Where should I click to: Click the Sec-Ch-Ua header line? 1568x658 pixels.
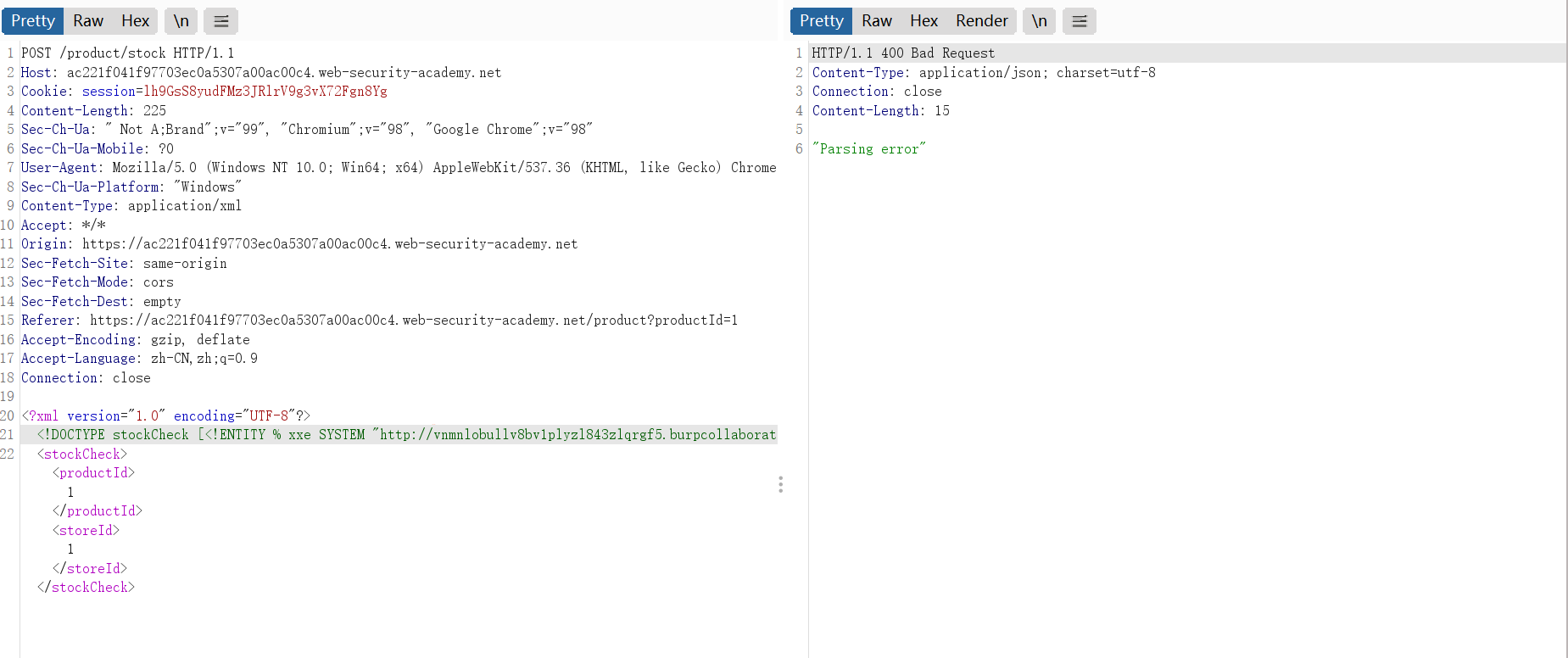307,129
